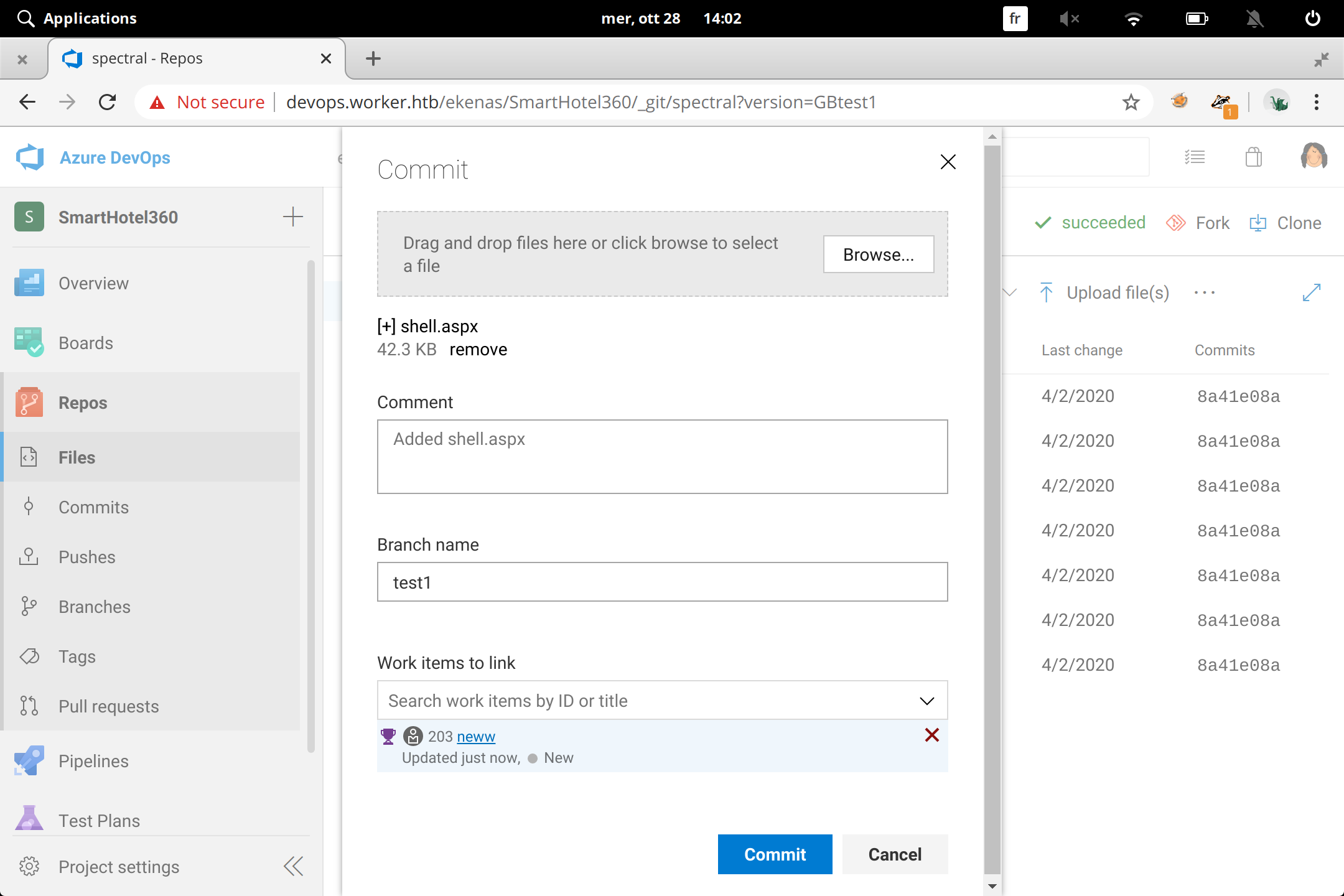The image size is (1344, 896).
Task: Click the Project settings gear
Action: tap(29, 866)
